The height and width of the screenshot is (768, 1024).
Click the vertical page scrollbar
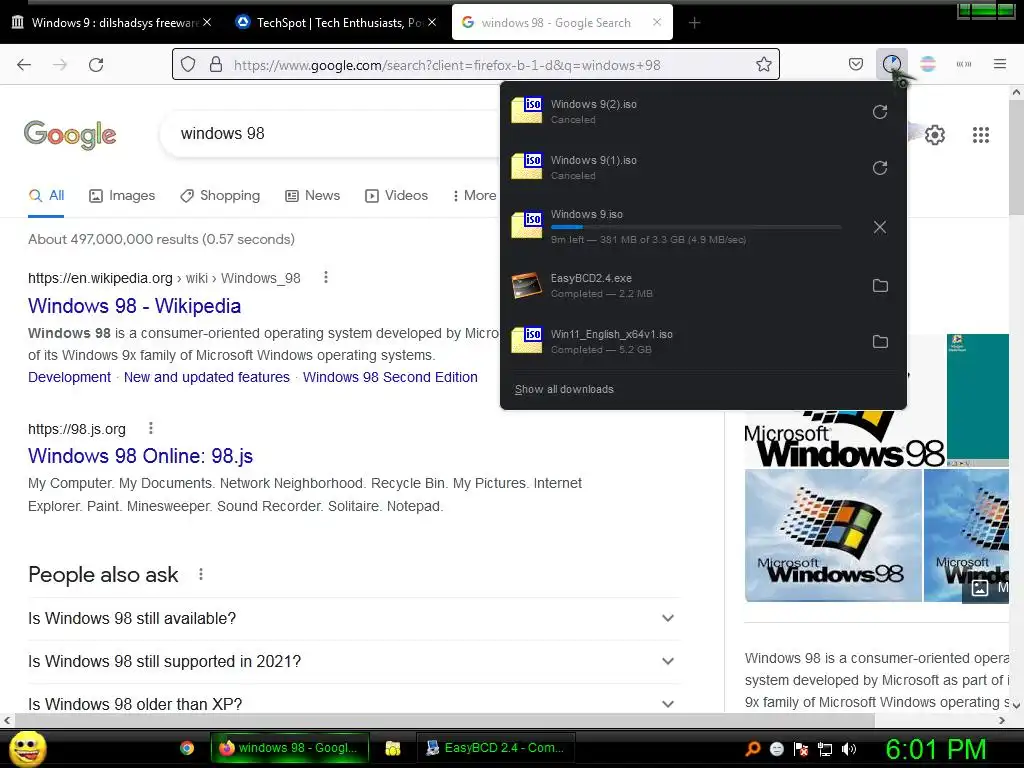tap(1016, 157)
